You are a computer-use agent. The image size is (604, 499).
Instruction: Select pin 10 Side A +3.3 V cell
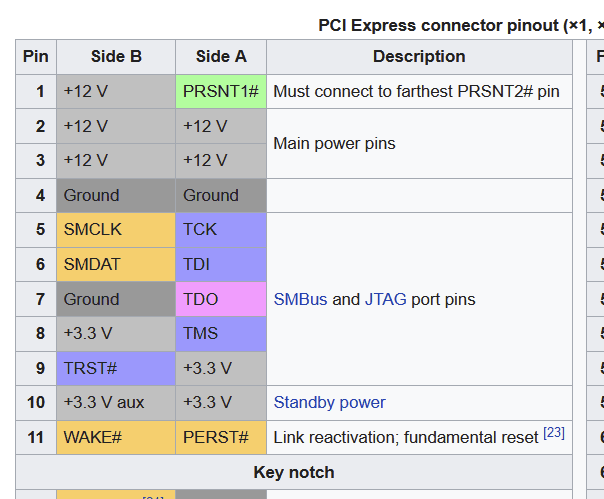221,403
